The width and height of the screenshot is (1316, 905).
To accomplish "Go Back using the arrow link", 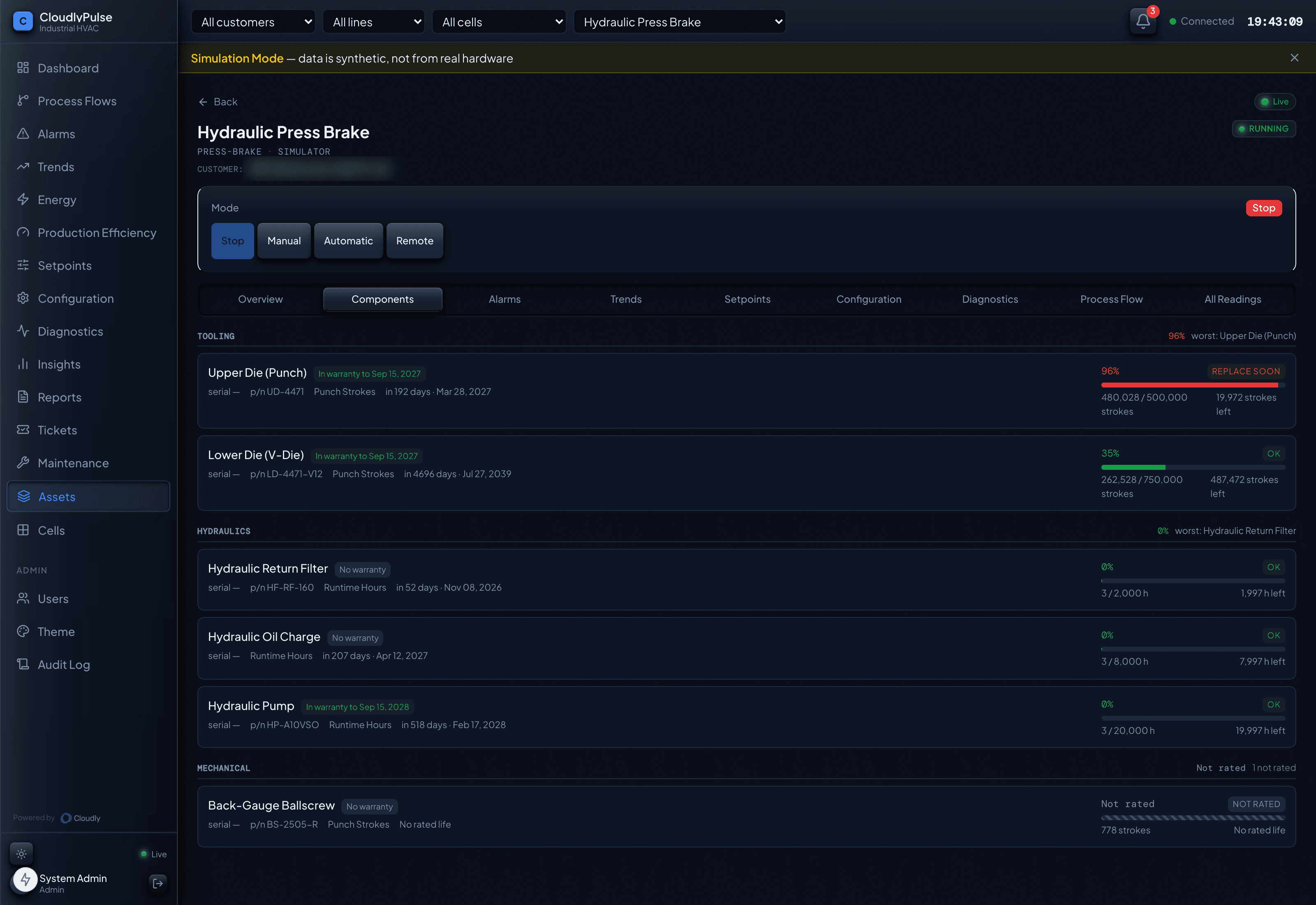I will click(218, 102).
